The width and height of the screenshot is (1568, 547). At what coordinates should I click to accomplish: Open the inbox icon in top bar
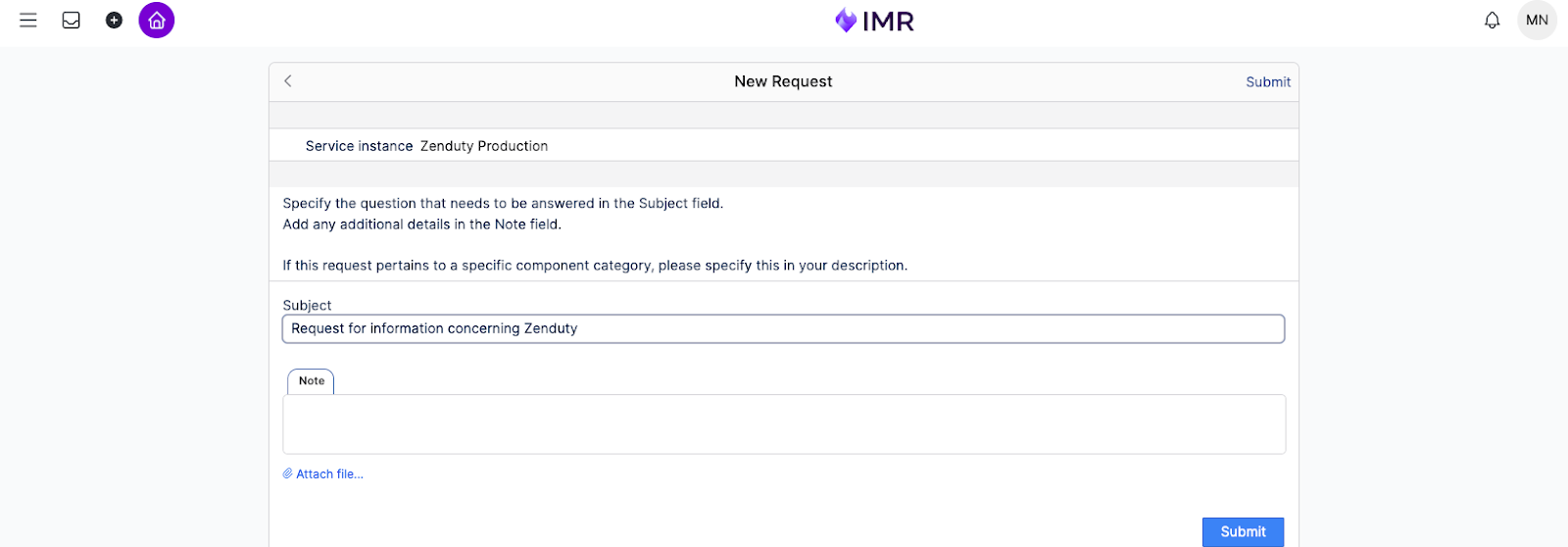[72, 21]
